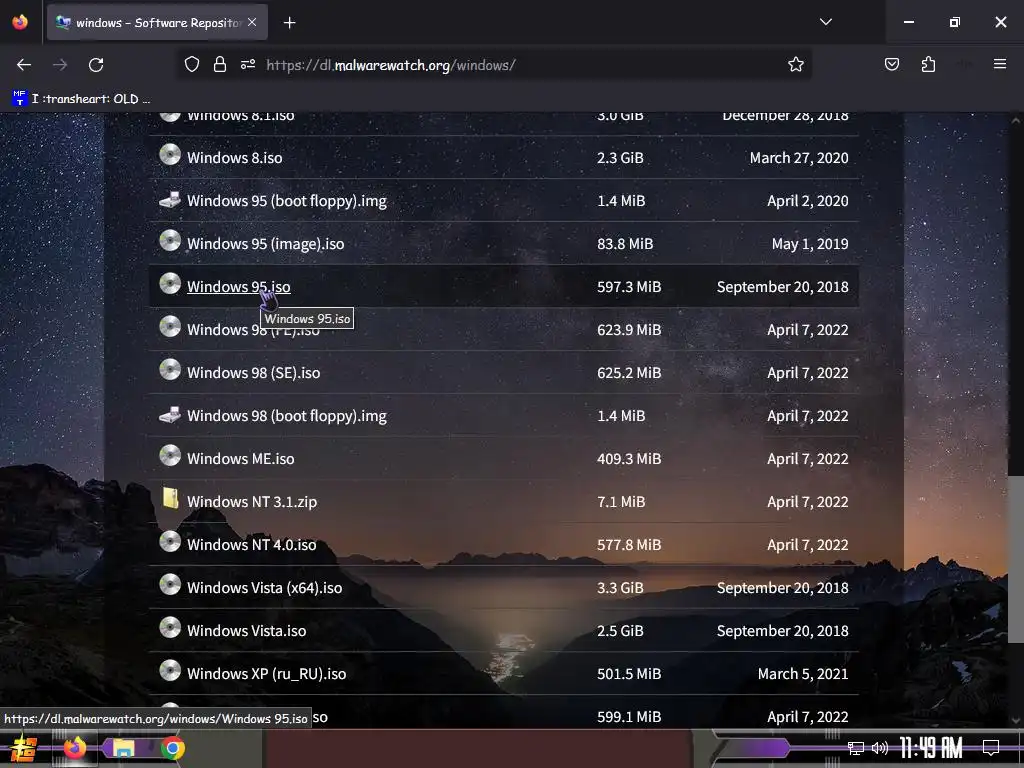Click the March 27, 2020 date
Image resolution: width=1024 pixels, height=768 pixels.
point(799,158)
